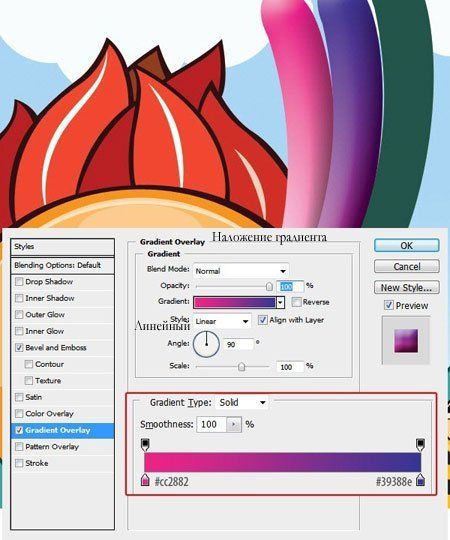Select the Color Overlay style entry
The width and height of the screenshot is (450, 540).
click(49, 414)
